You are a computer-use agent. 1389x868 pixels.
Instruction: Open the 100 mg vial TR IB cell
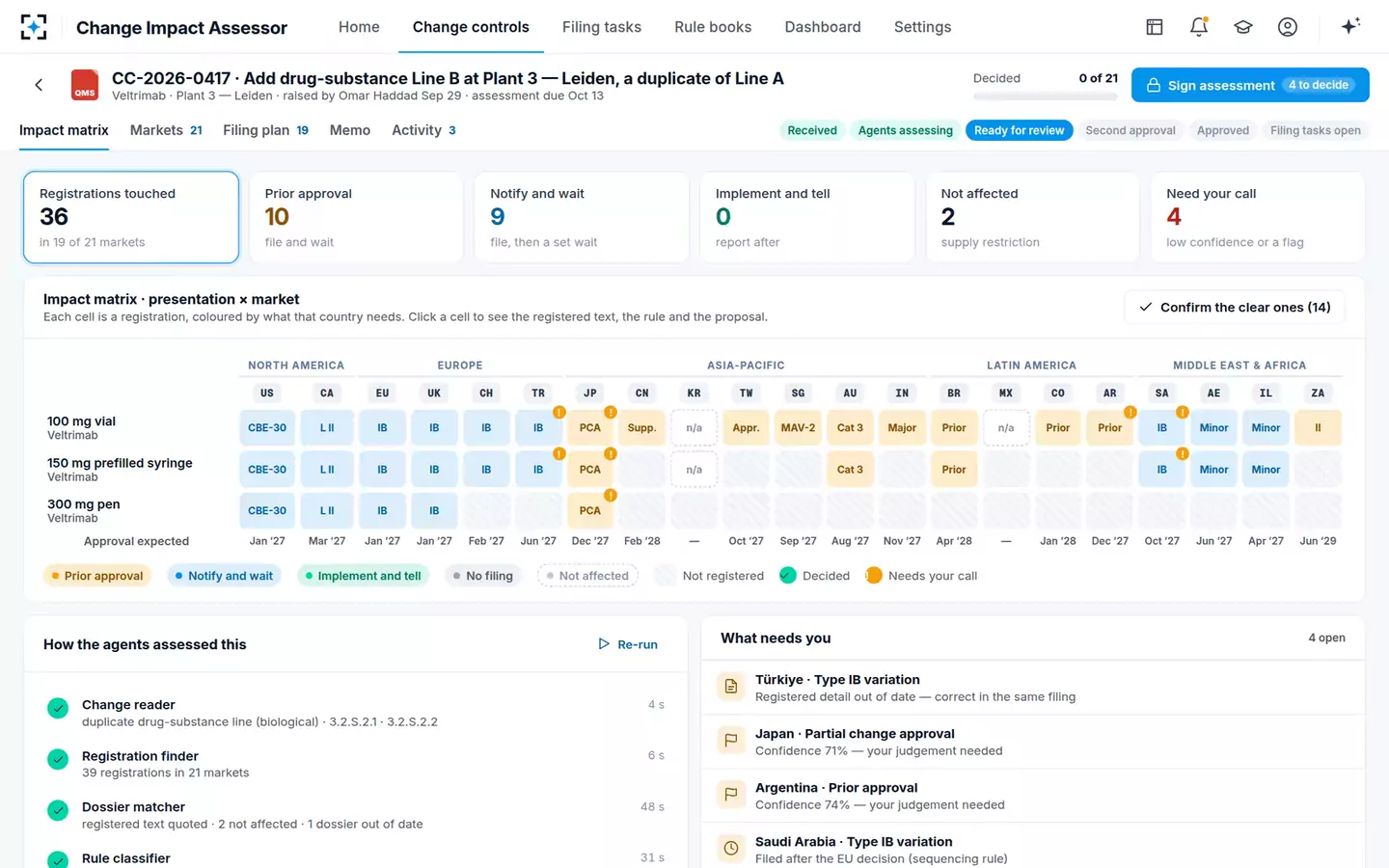point(538,427)
